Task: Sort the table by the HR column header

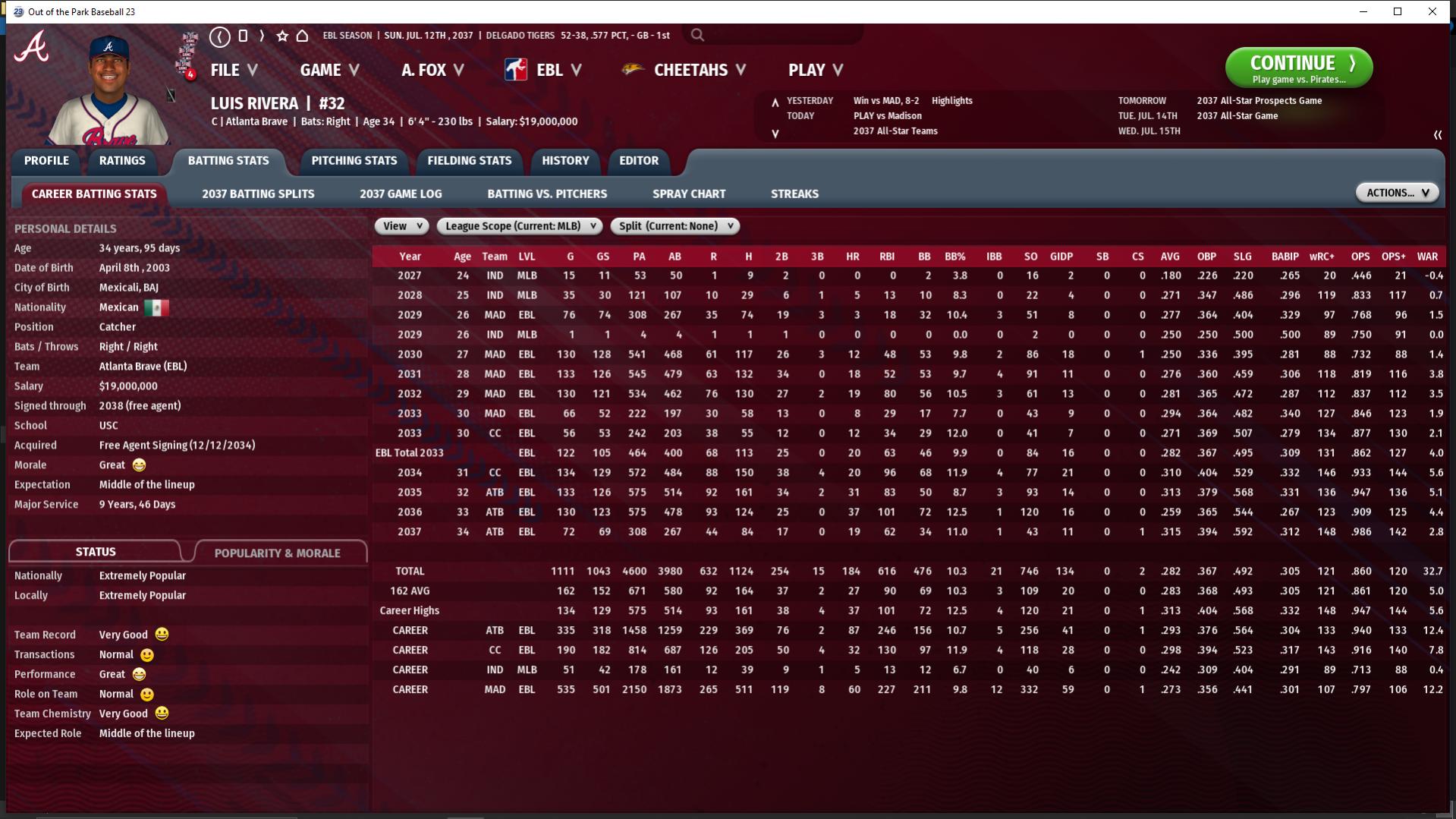Action: click(852, 257)
